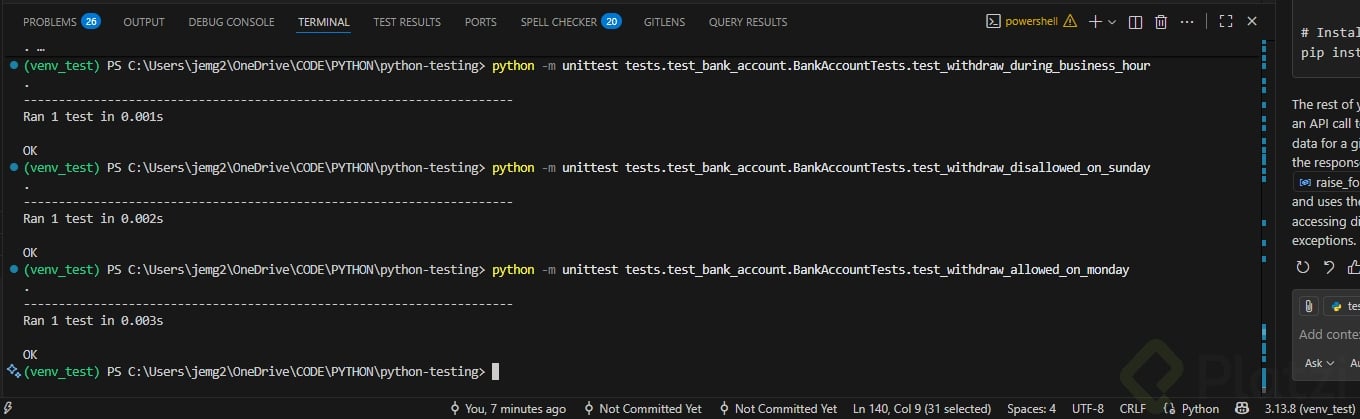The image size is (1360, 419).
Task: Toggle maximized terminal panel size
Action: pos(1226,21)
